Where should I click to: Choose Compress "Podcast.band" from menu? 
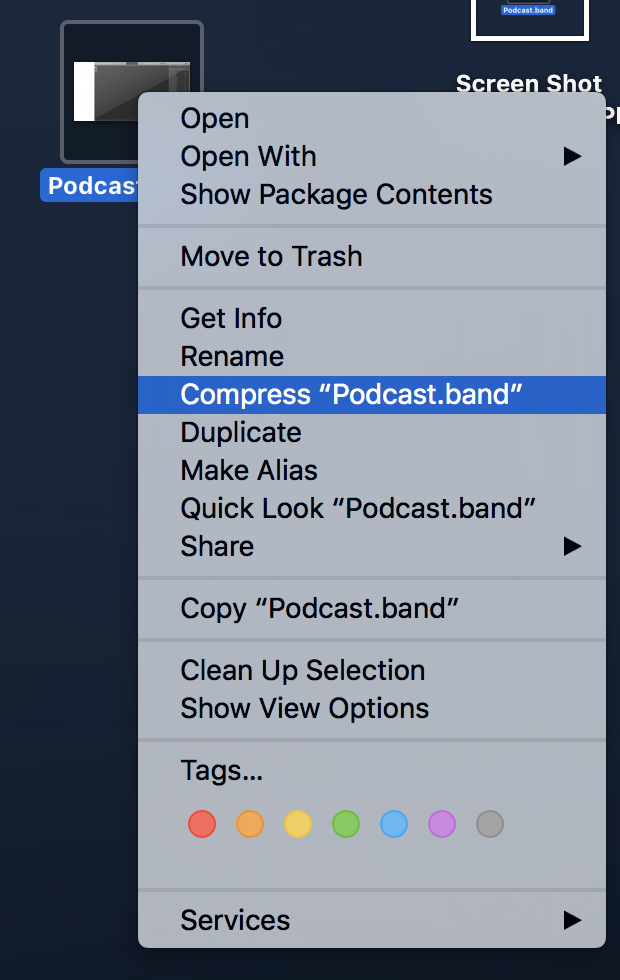(372, 394)
